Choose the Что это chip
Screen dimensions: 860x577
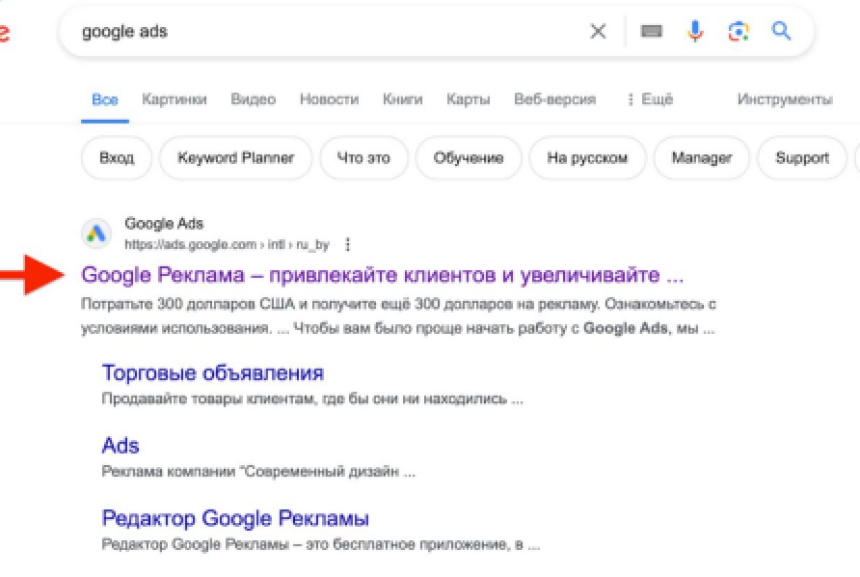point(364,158)
